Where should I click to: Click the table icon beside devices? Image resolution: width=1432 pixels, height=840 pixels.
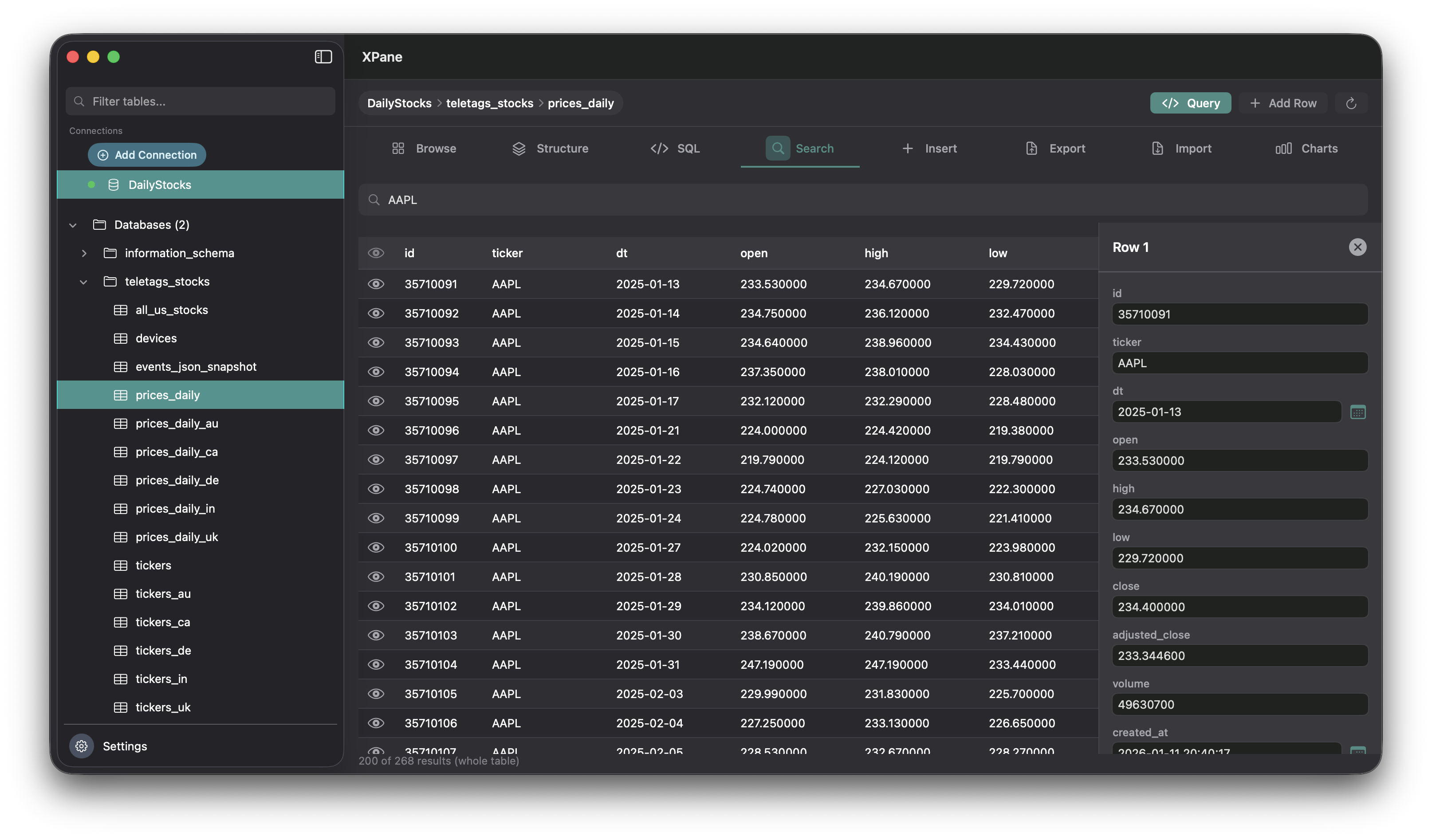[121, 338]
